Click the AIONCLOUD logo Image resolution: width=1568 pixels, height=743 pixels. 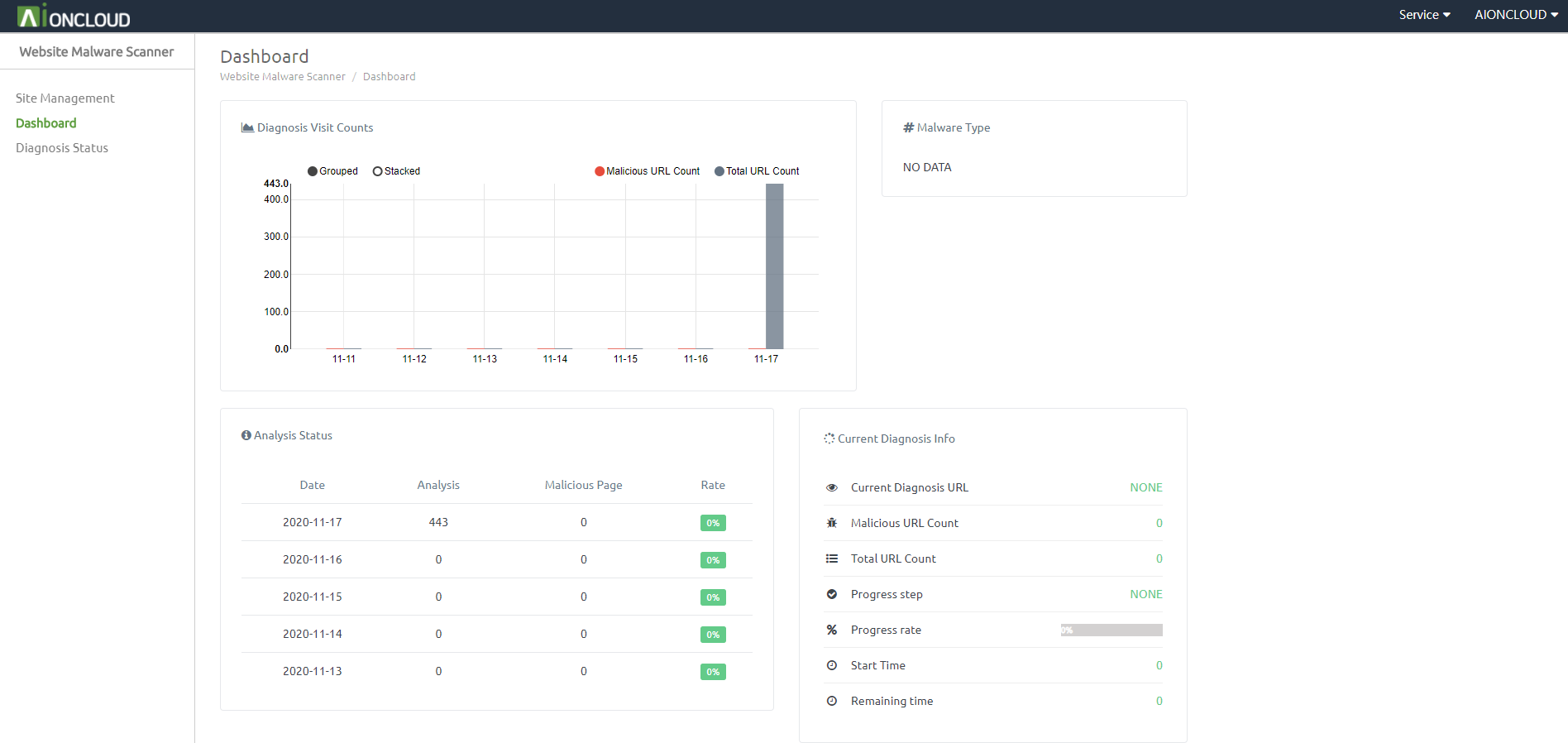pos(74,16)
